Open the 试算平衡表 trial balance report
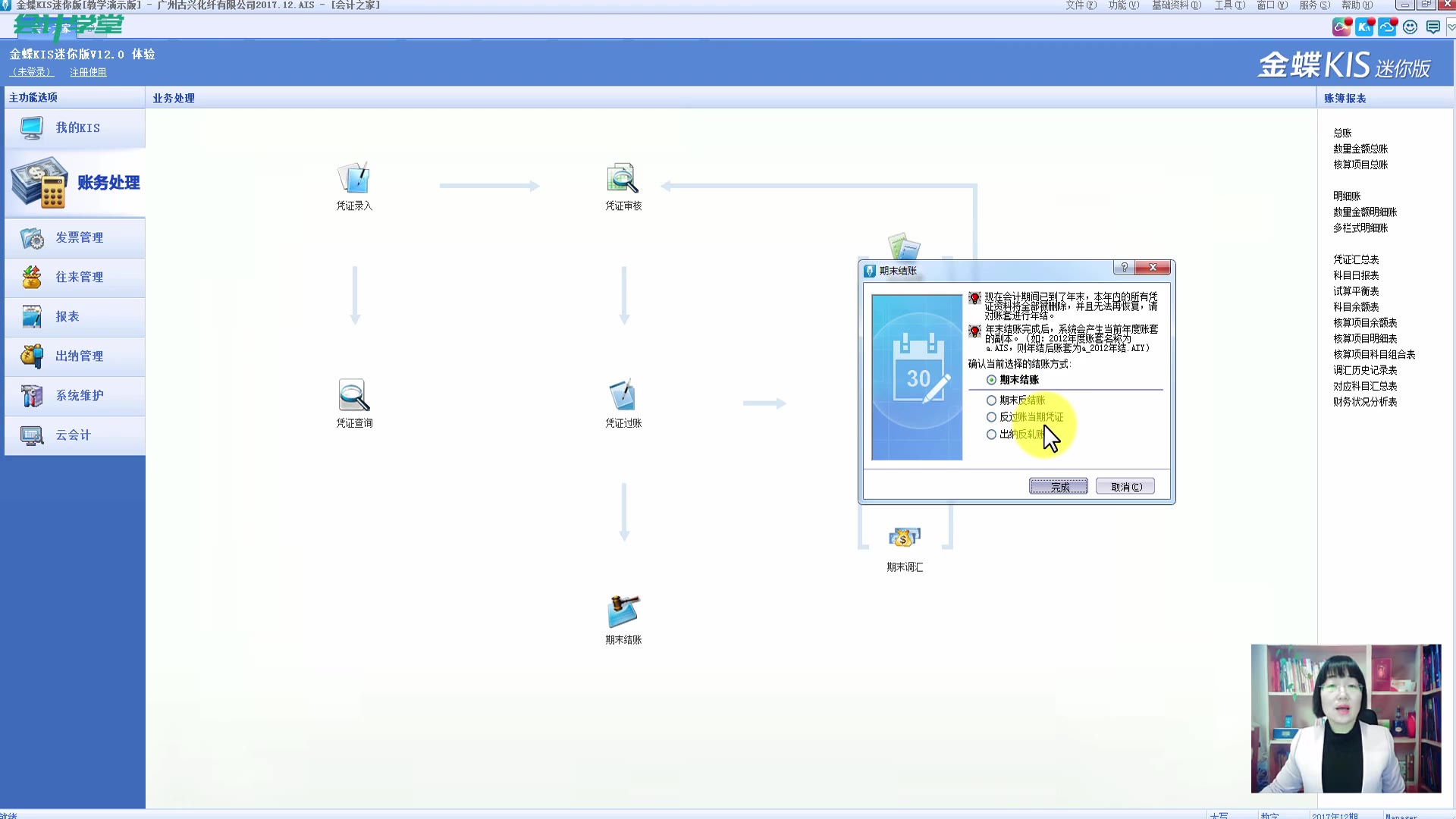The width and height of the screenshot is (1456, 819). [x=1356, y=291]
